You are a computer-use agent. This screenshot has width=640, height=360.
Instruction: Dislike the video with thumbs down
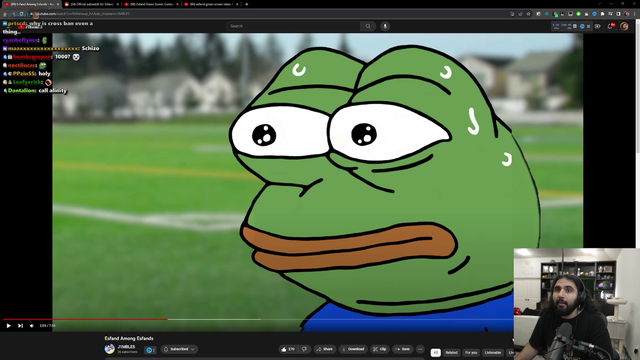[304, 349]
